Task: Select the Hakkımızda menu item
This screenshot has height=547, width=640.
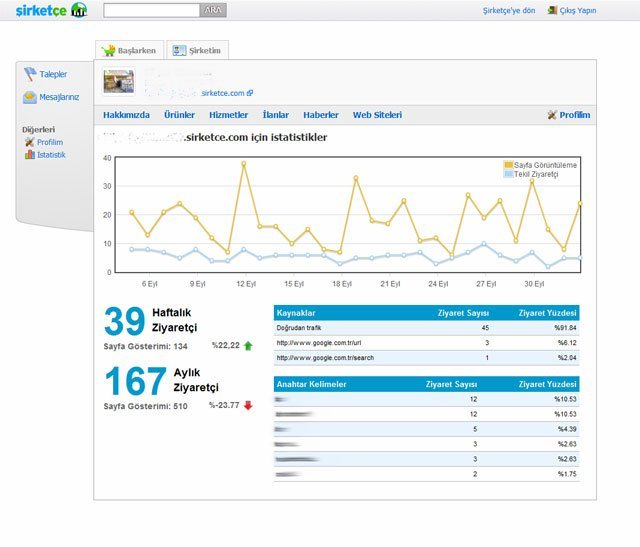Action: (x=127, y=115)
